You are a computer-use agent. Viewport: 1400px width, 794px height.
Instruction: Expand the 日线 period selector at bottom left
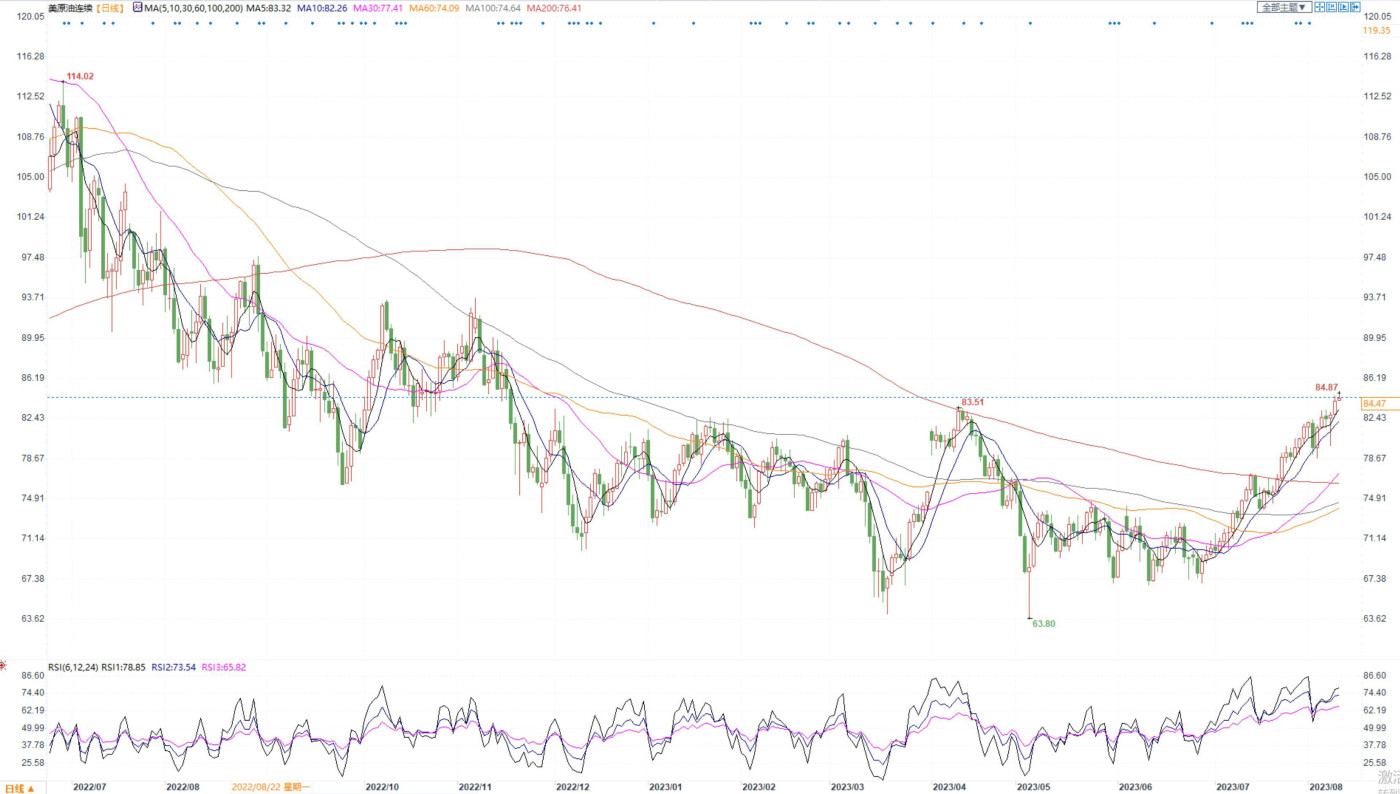[x=18, y=788]
